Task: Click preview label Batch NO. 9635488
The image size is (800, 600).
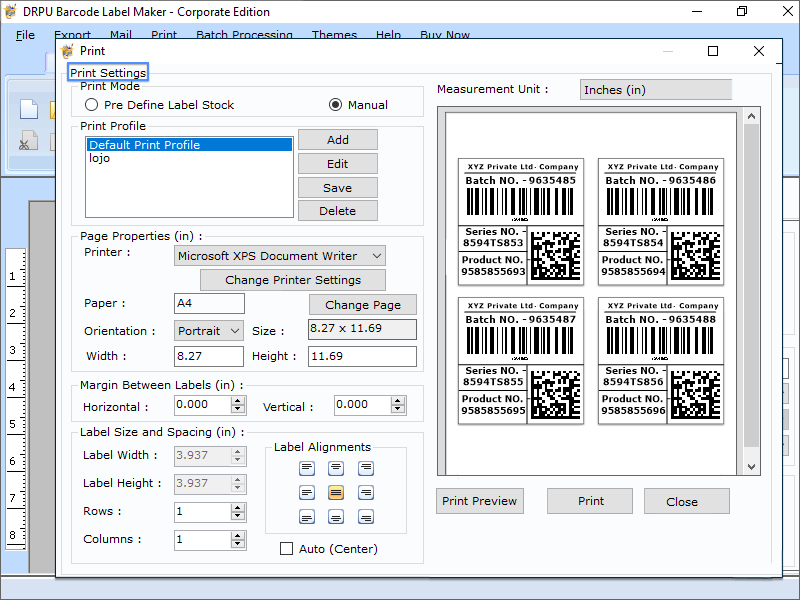Action: [x=661, y=361]
